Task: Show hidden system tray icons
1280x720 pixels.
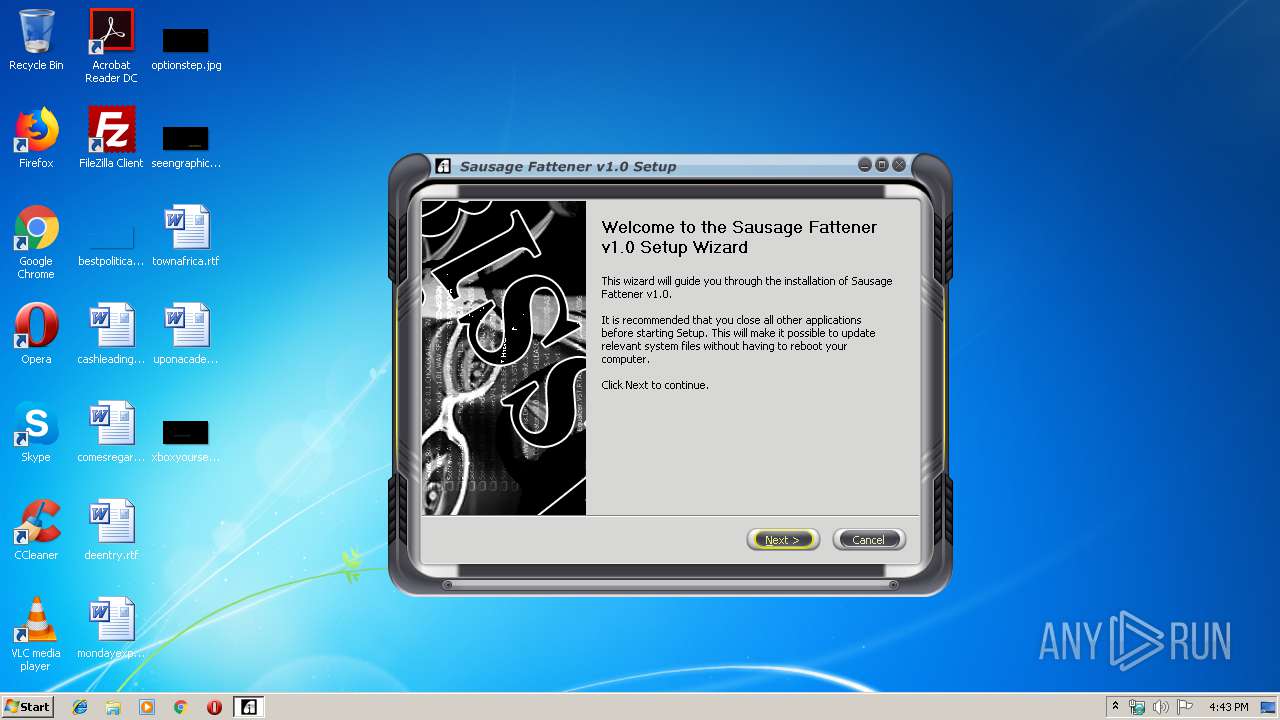Action: [1115, 707]
